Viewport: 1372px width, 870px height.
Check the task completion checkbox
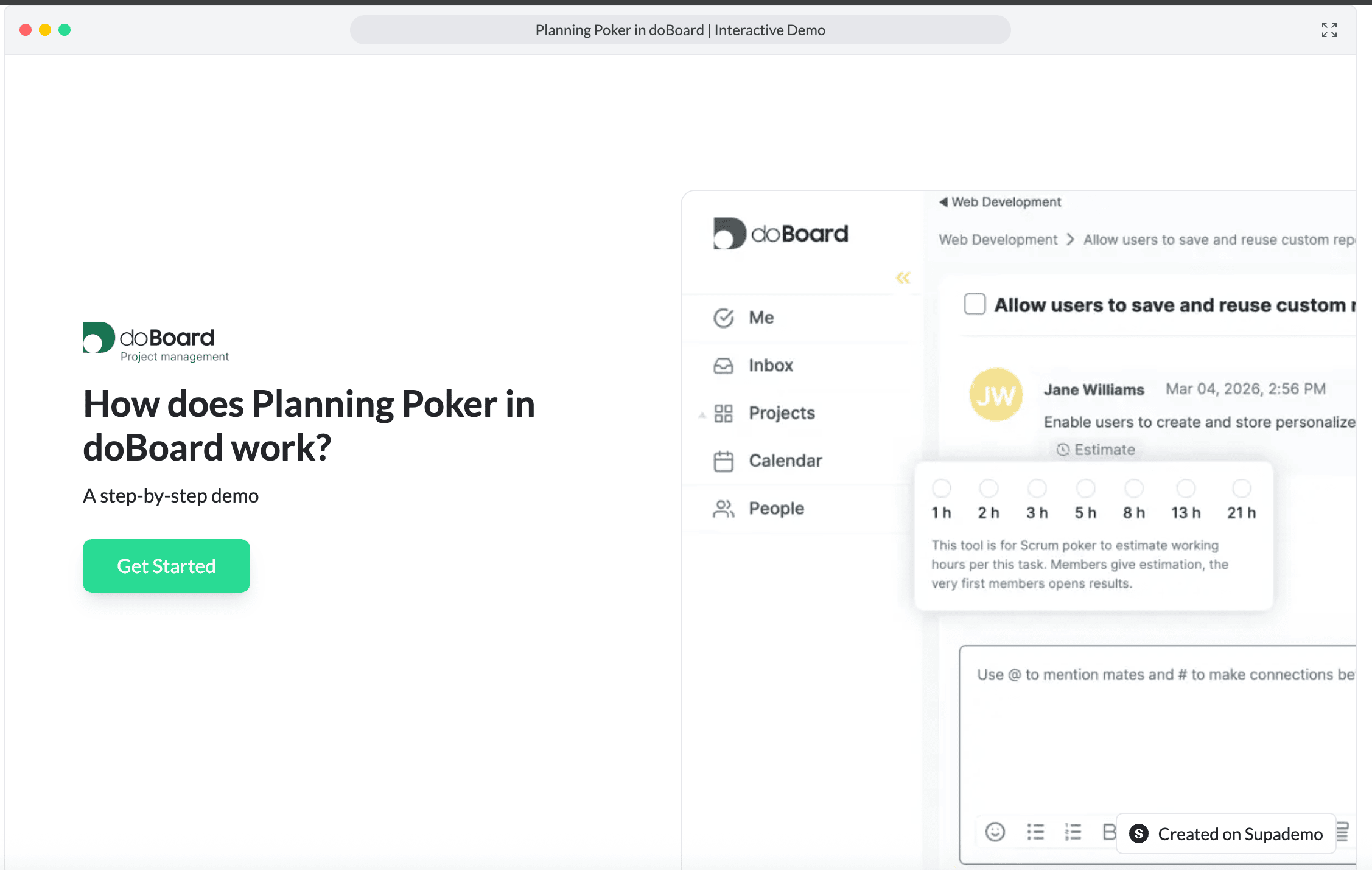pos(975,304)
